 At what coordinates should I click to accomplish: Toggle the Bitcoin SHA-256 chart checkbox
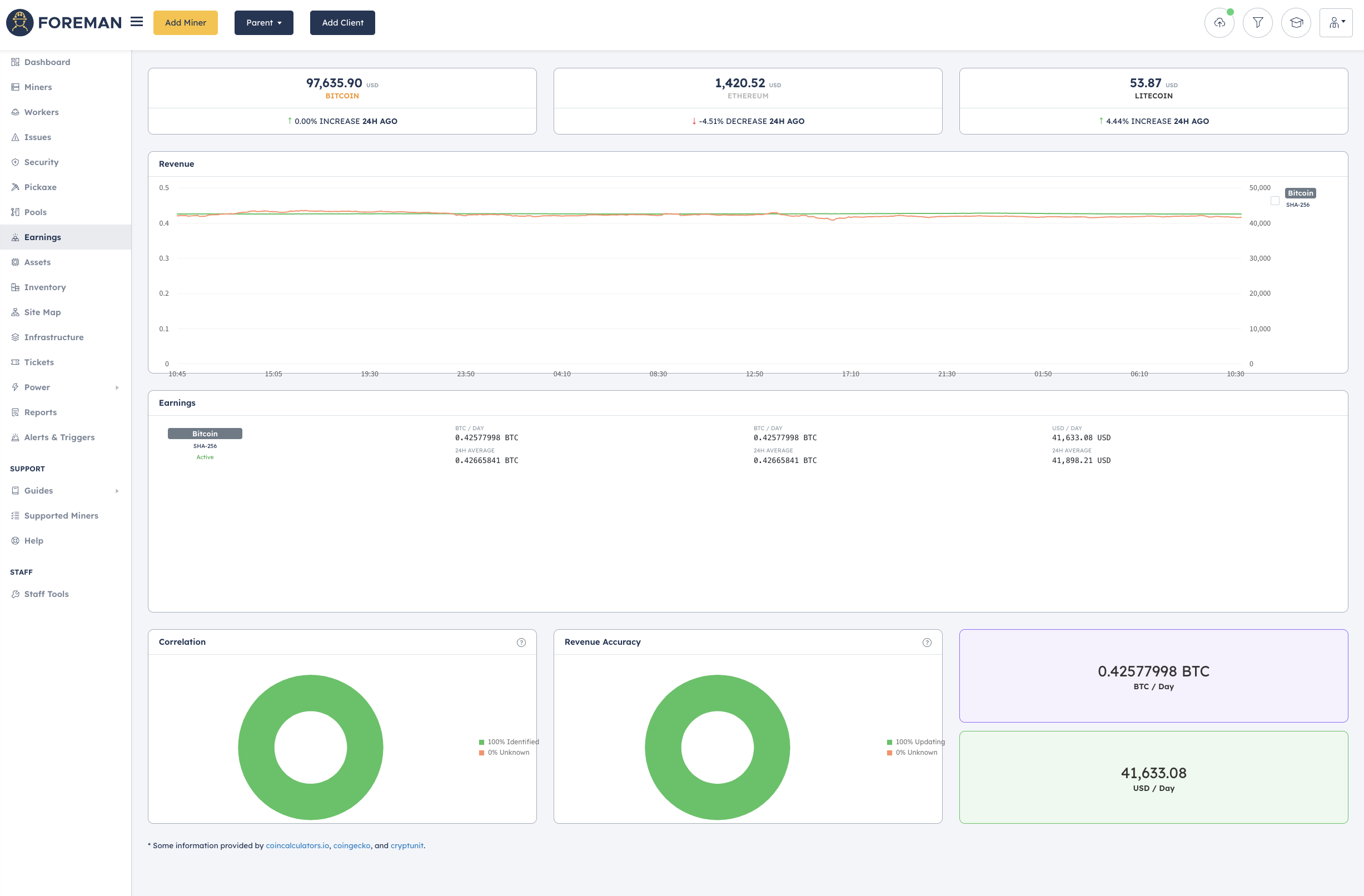coord(1275,201)
